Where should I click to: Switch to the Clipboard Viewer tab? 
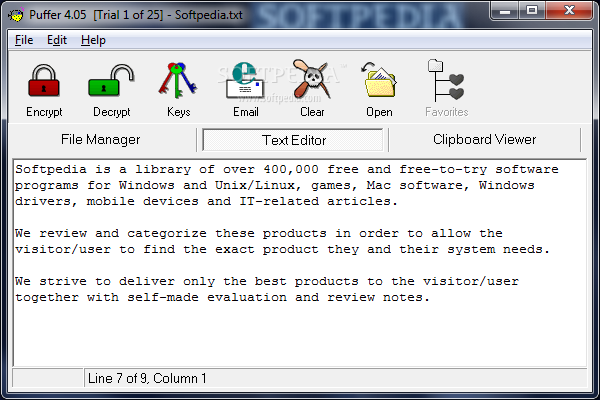(484, 140)
